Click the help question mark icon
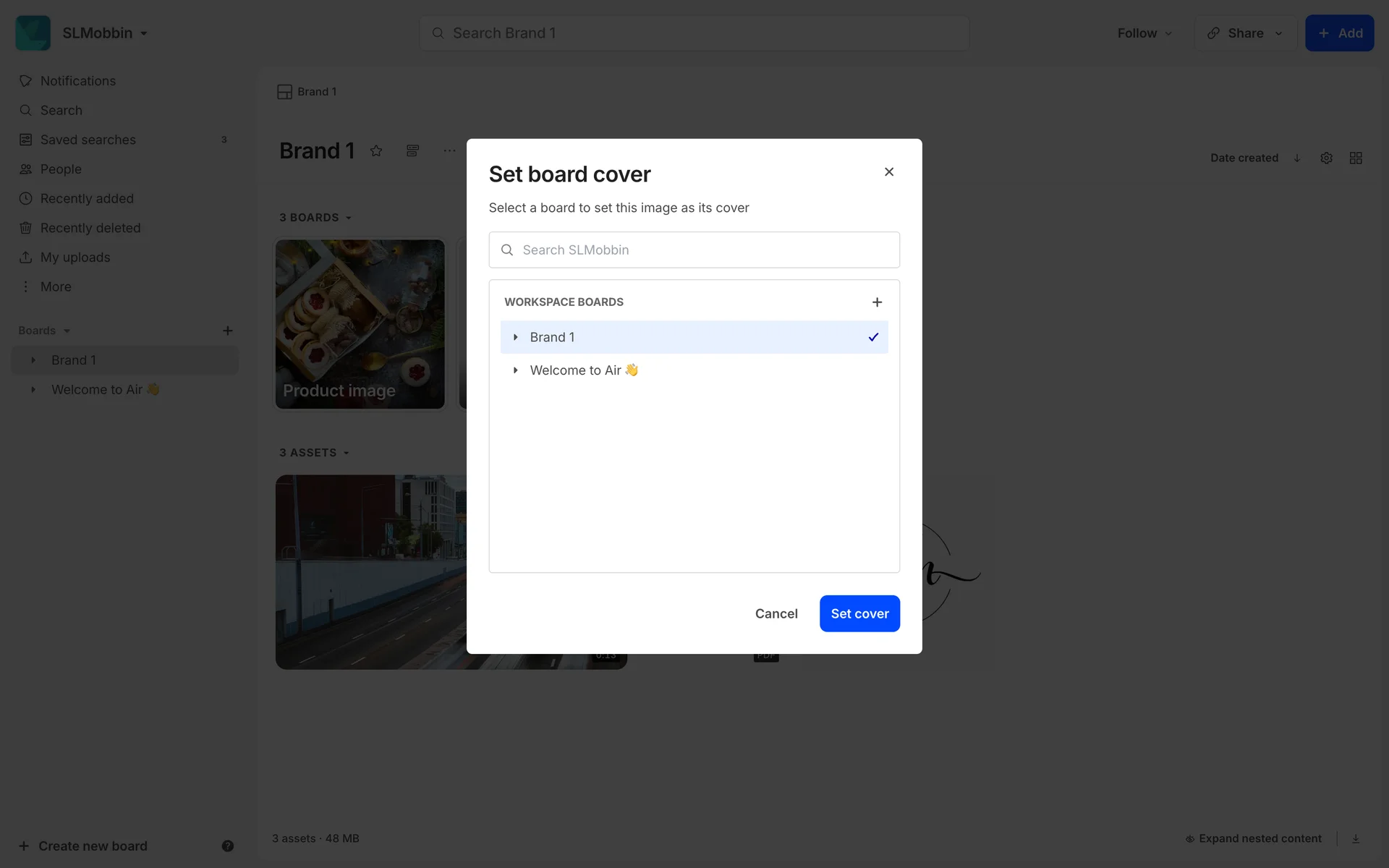The width and height of the screenshot is (1389, 868). tap(228, 846)
